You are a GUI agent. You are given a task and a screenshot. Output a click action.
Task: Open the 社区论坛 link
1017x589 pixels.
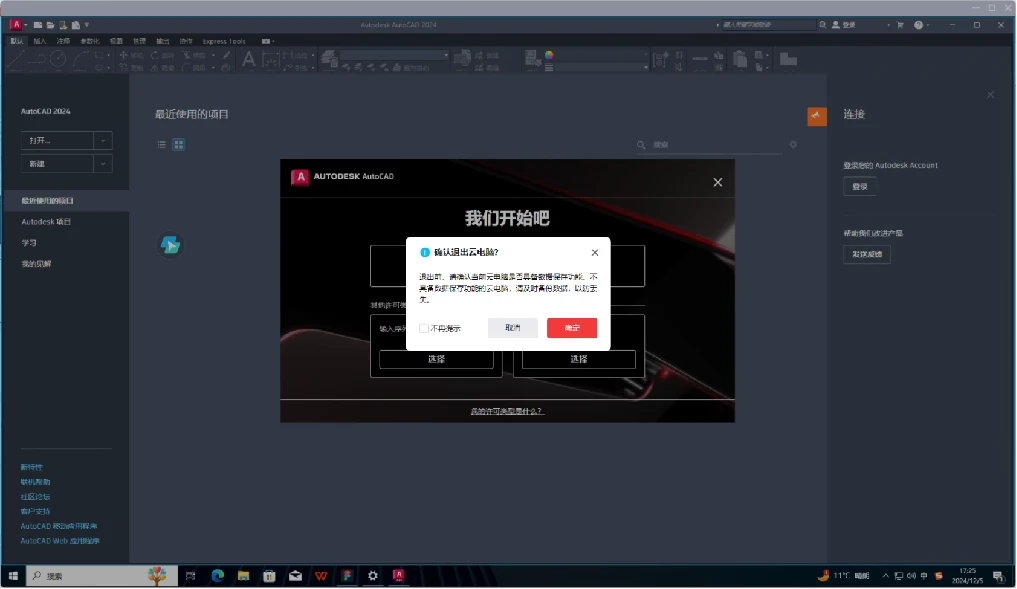tap(35, 497)
